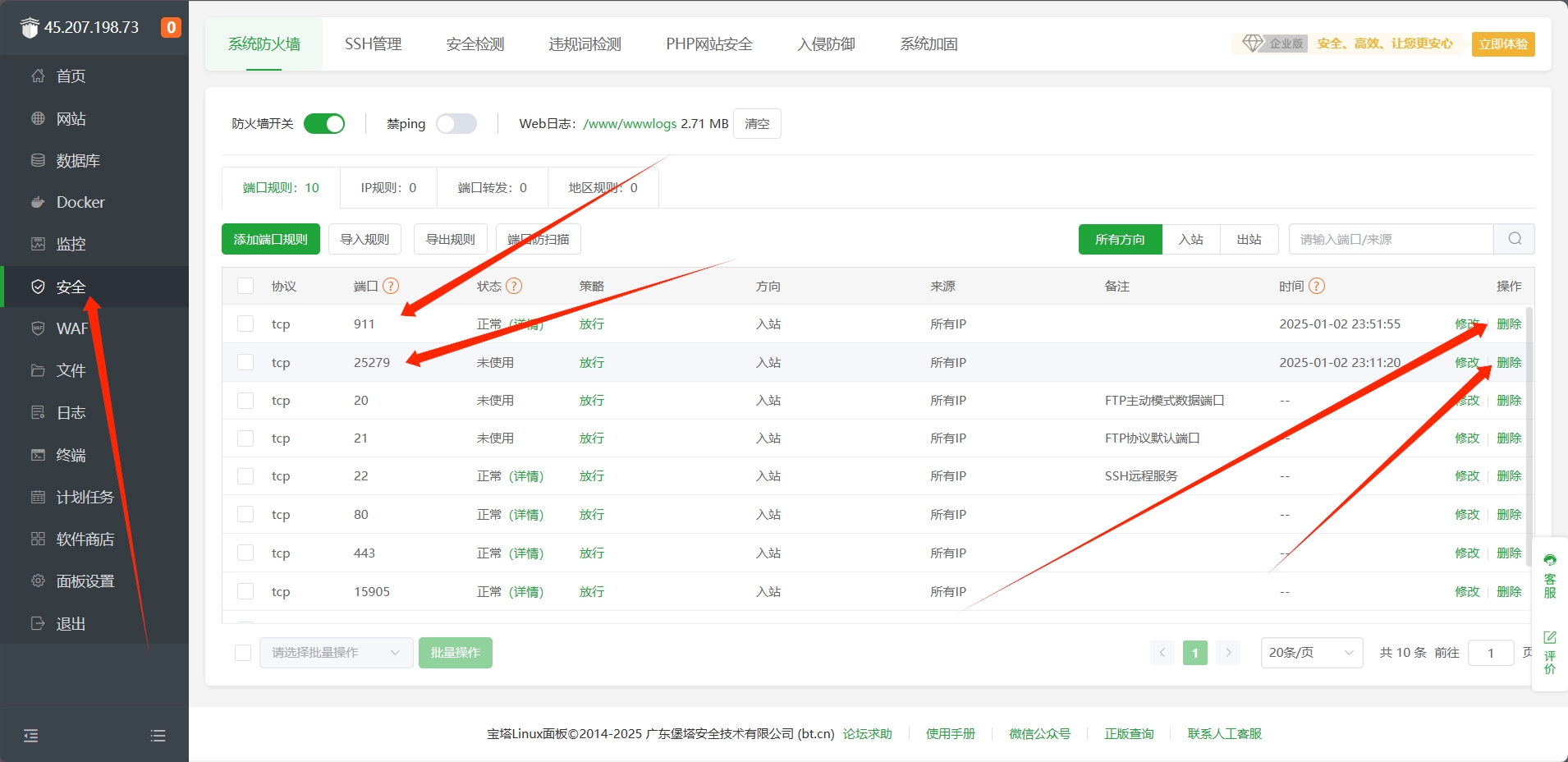
Task: Click the 前往 page number input
Action: coord(1491,653)
